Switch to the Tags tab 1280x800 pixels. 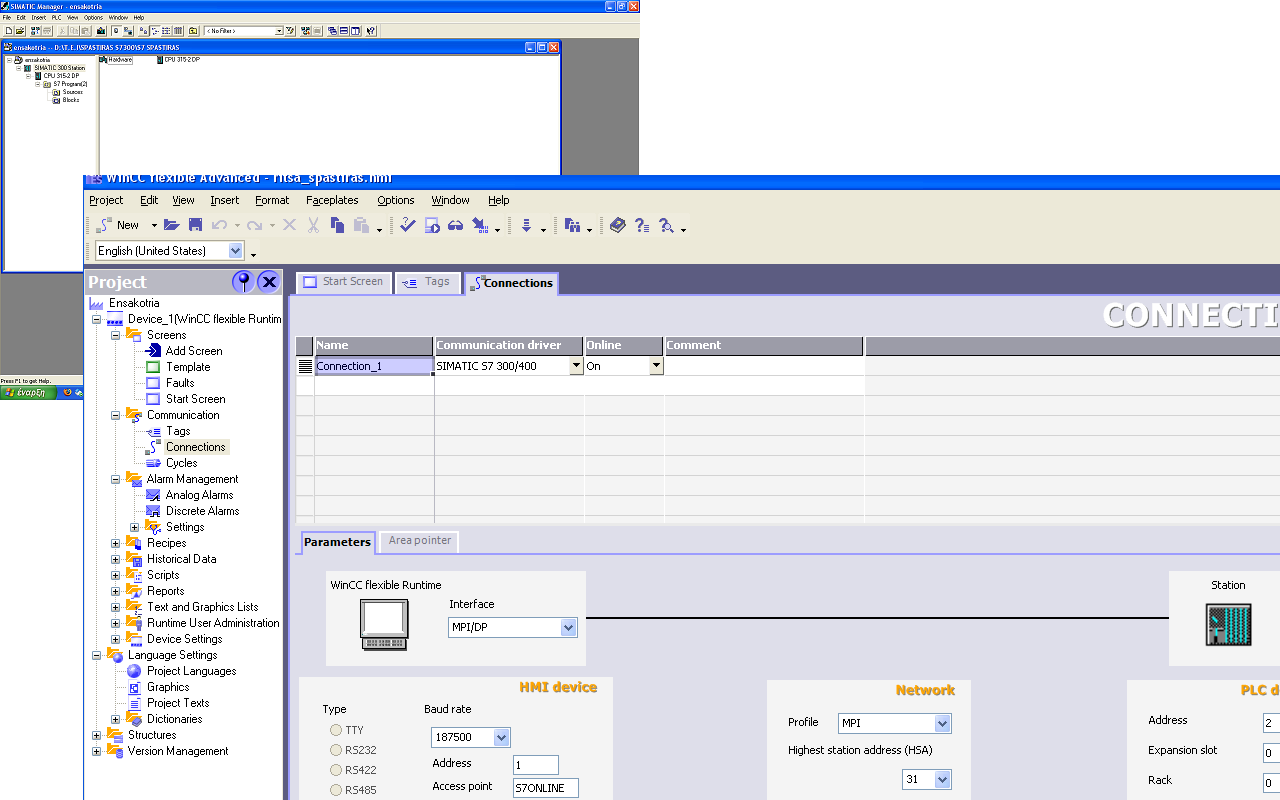(428, 282)
